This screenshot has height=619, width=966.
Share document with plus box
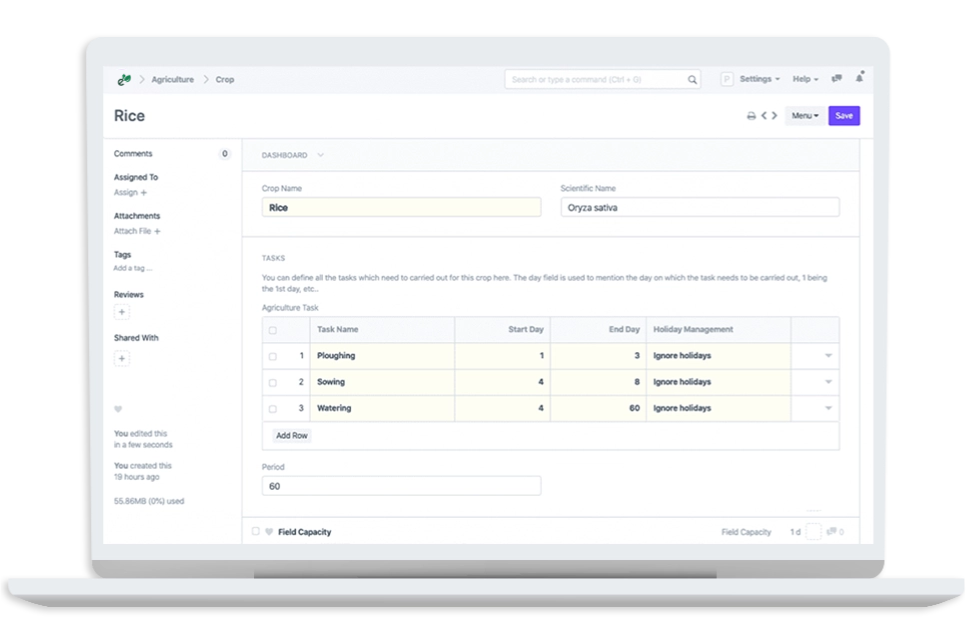pyautogui.click(x=122, y=358)
